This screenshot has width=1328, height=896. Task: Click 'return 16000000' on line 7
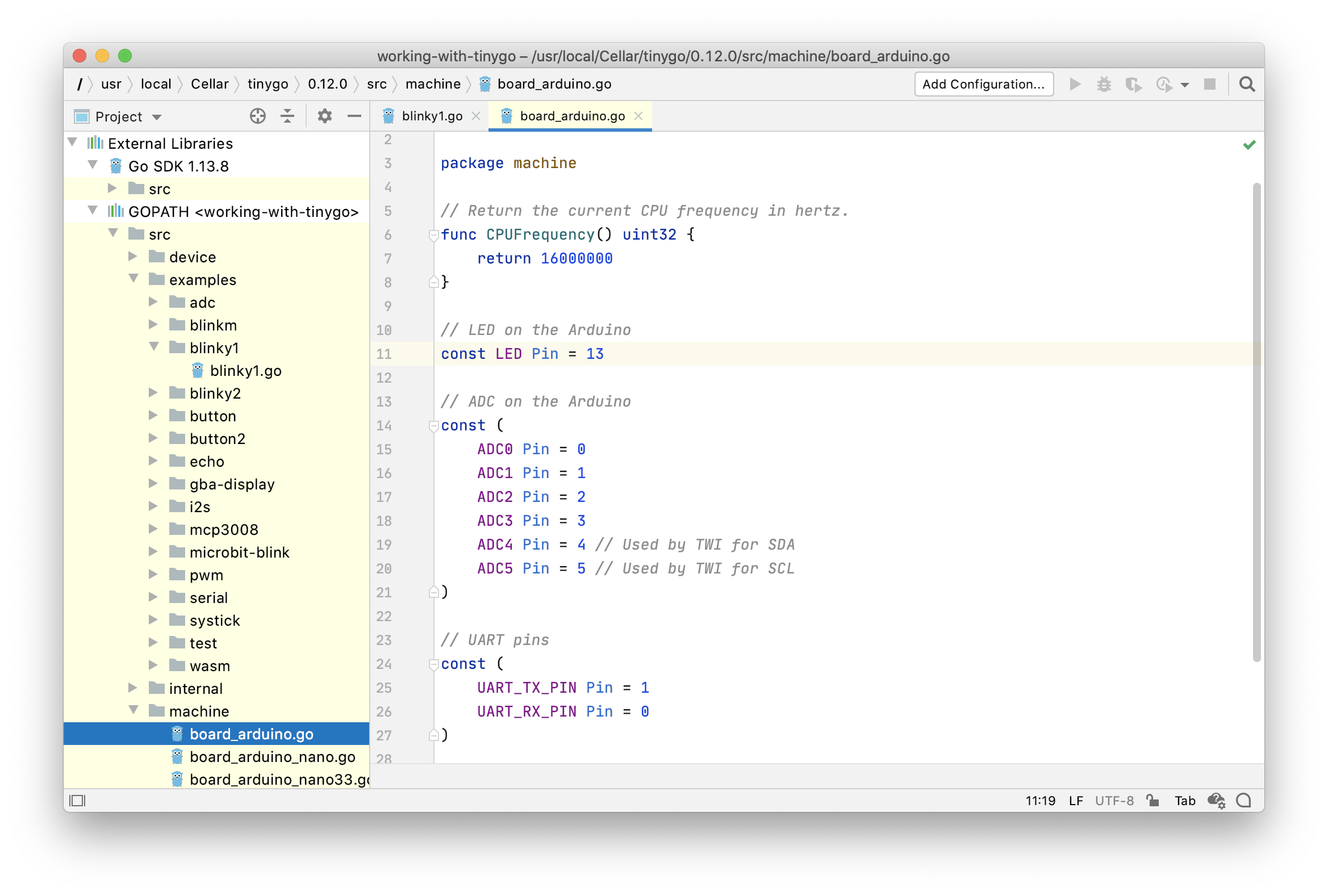coord(545,259)
